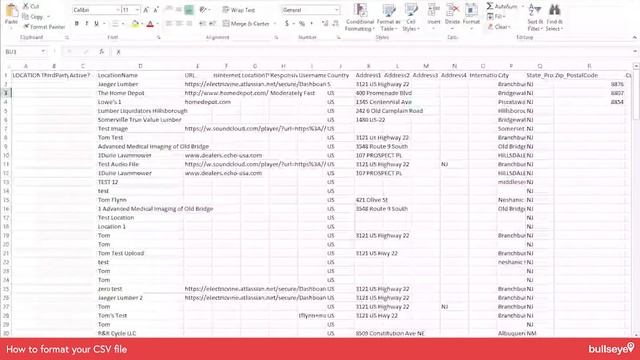Open the General number format dropdown
This screenshot has height=360, width=640.
pyautogui.click(x=337, y=10)
